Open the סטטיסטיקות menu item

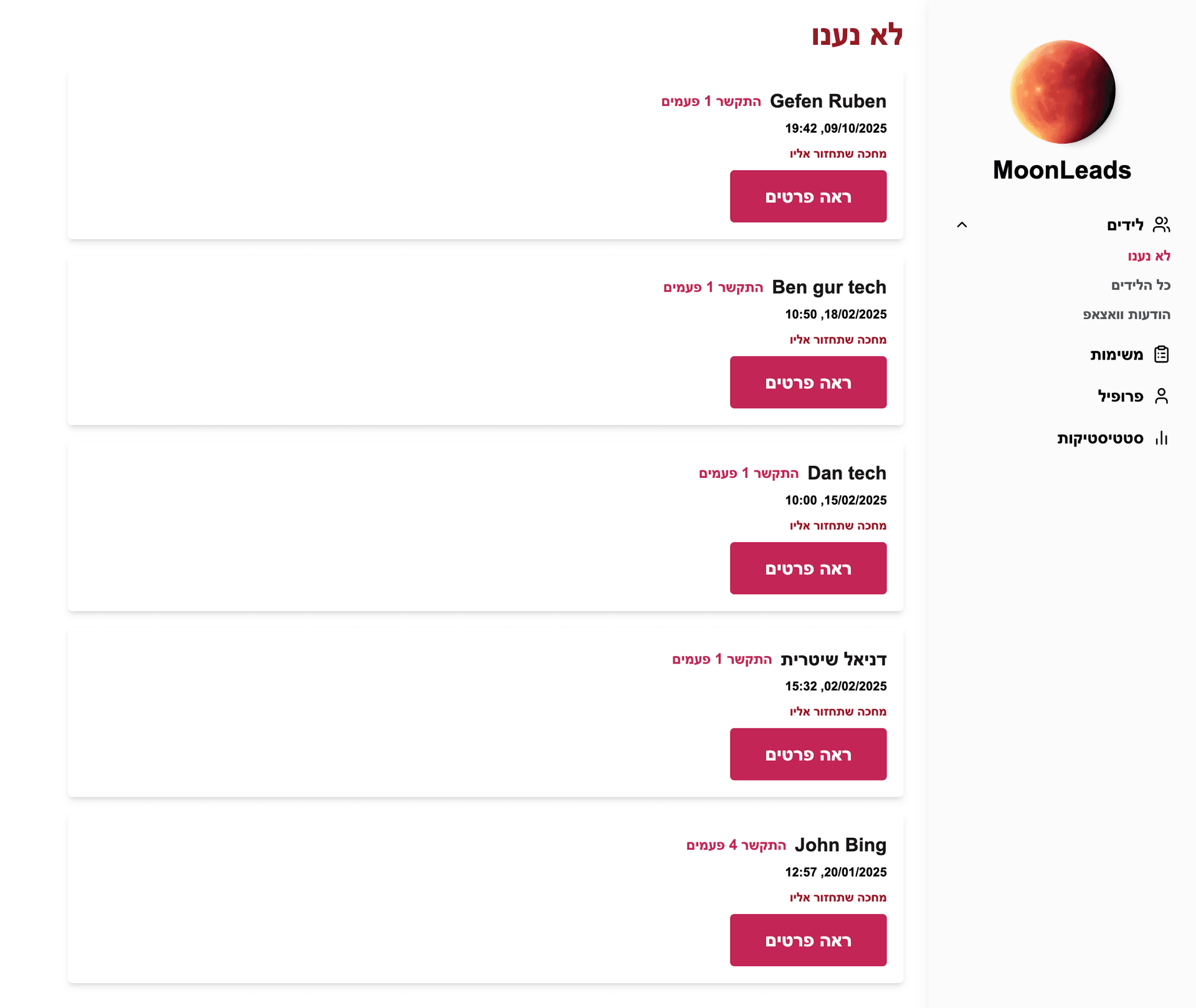[x=1100, y=439]
